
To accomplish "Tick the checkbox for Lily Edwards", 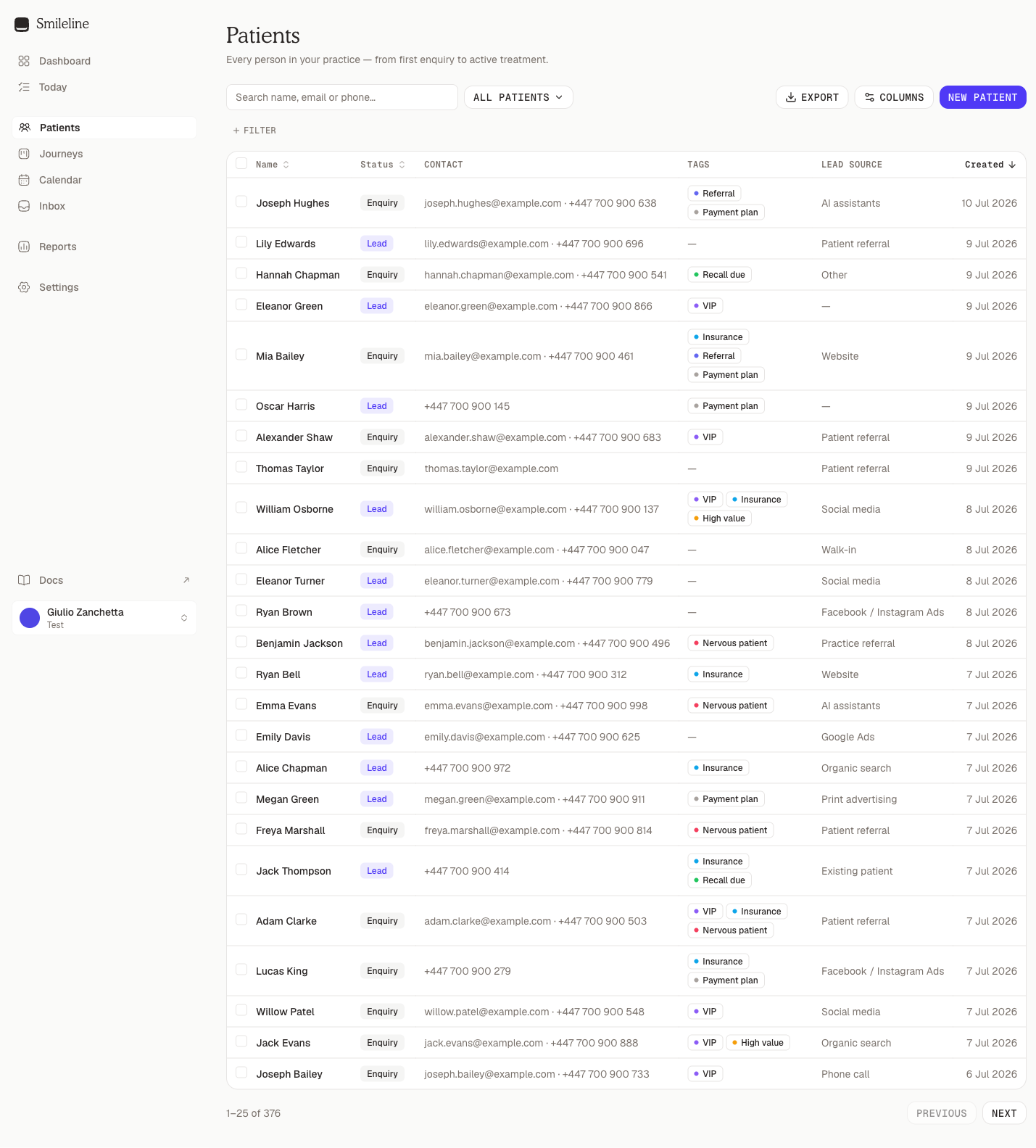I will [241, 242].
